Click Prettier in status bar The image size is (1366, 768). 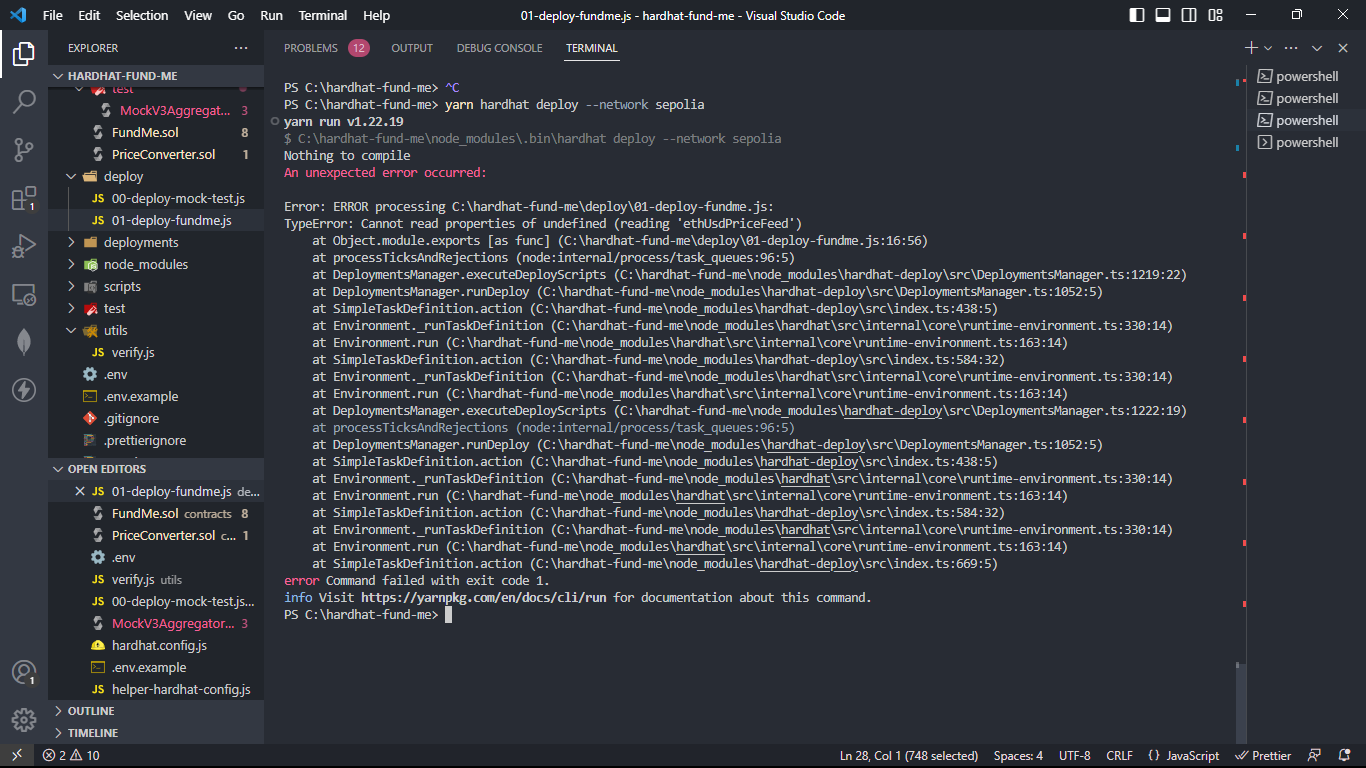point(1263,756)
